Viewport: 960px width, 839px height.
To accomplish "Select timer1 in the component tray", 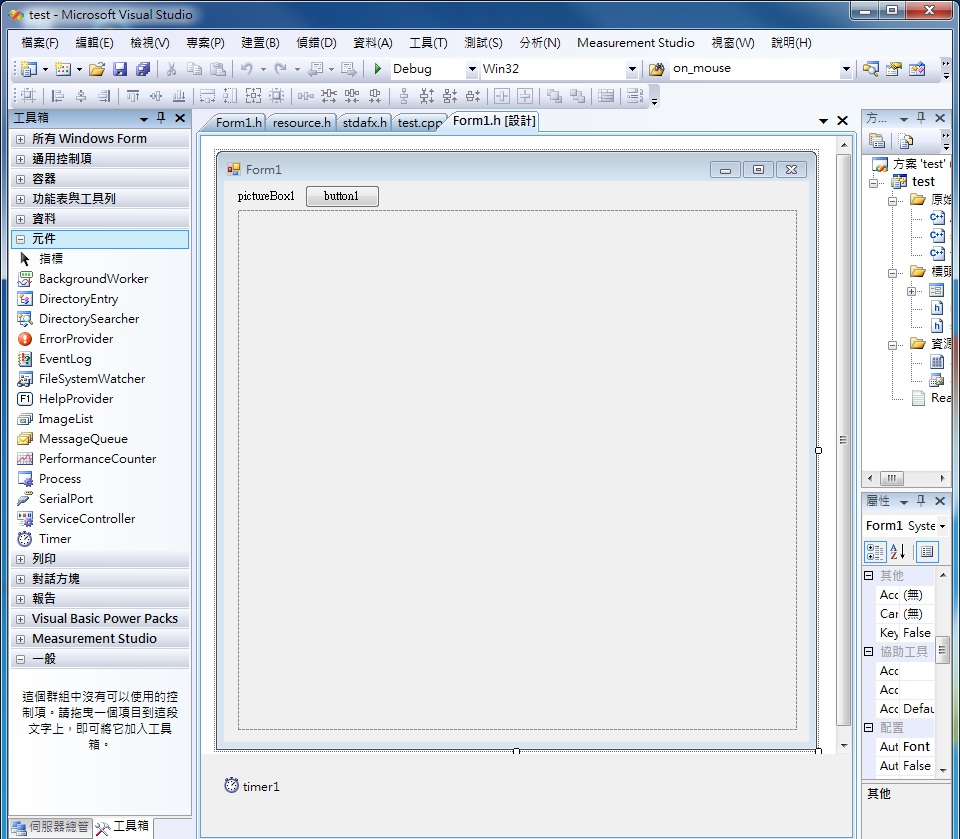I will (x=252, y=787).
